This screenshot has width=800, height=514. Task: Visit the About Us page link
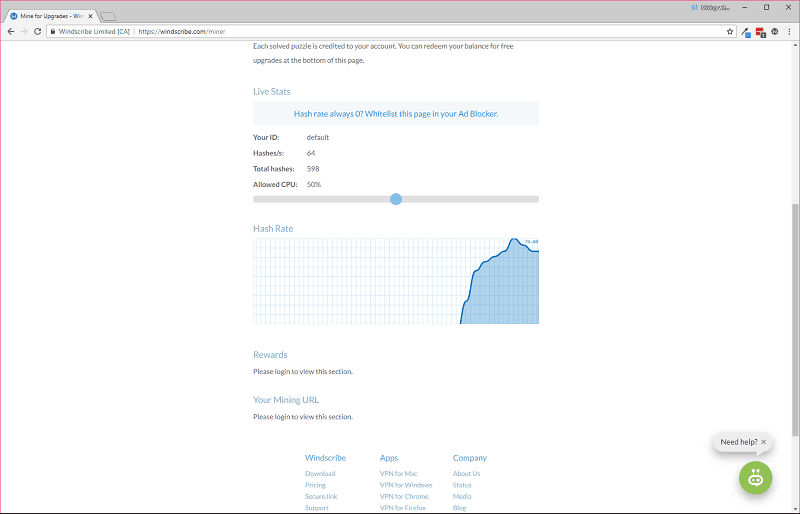click(x=466, y=473)
